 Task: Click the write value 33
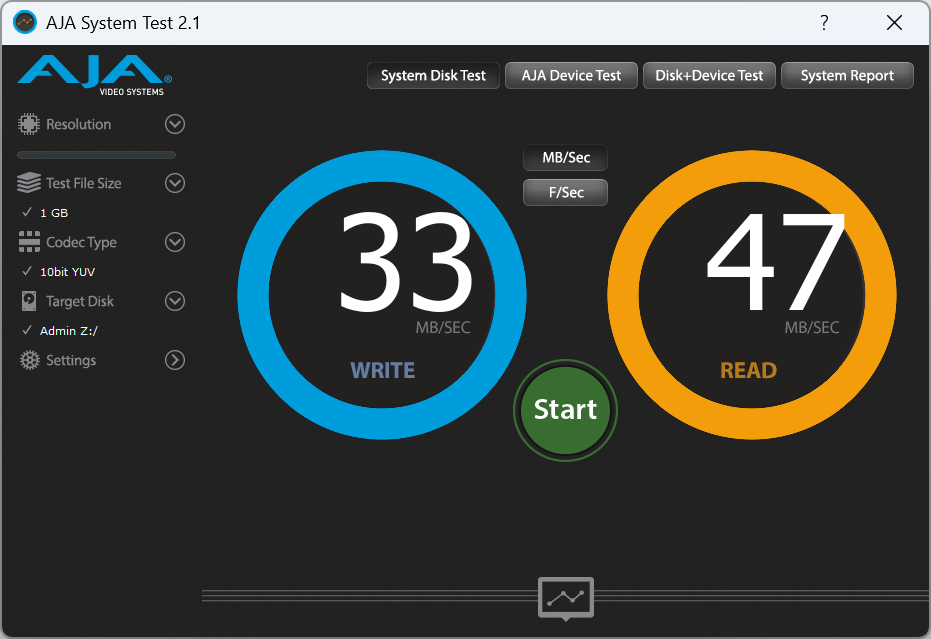coord(406,262)
